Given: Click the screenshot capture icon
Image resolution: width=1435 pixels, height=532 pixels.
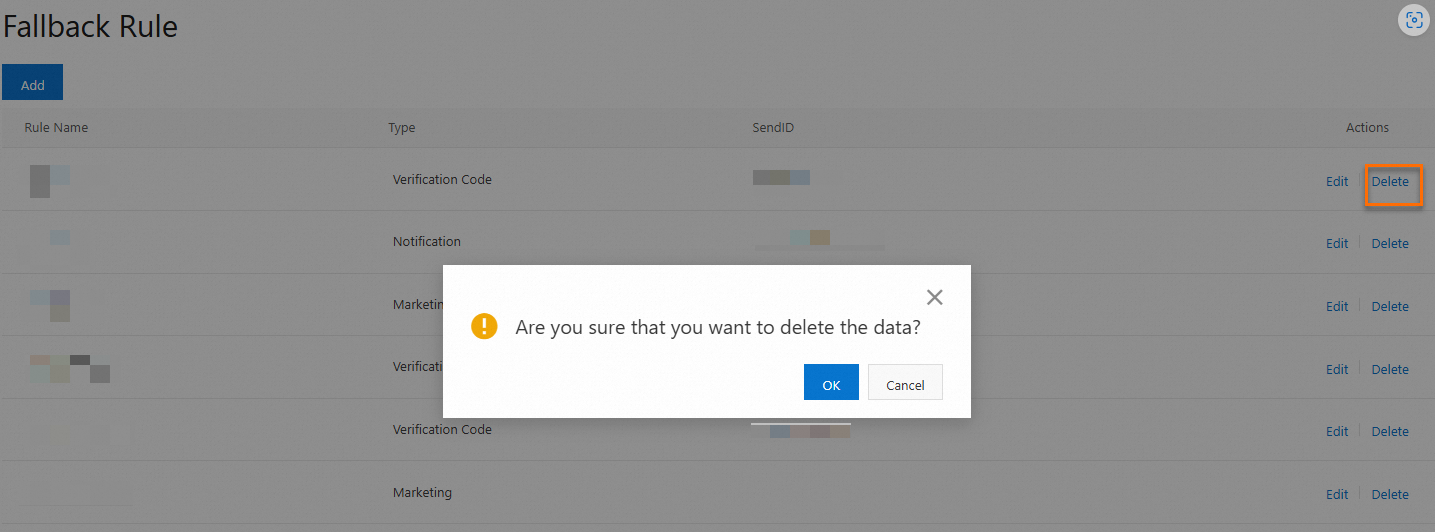Looking at the screenshot, I should click(x=1413, y=20).
